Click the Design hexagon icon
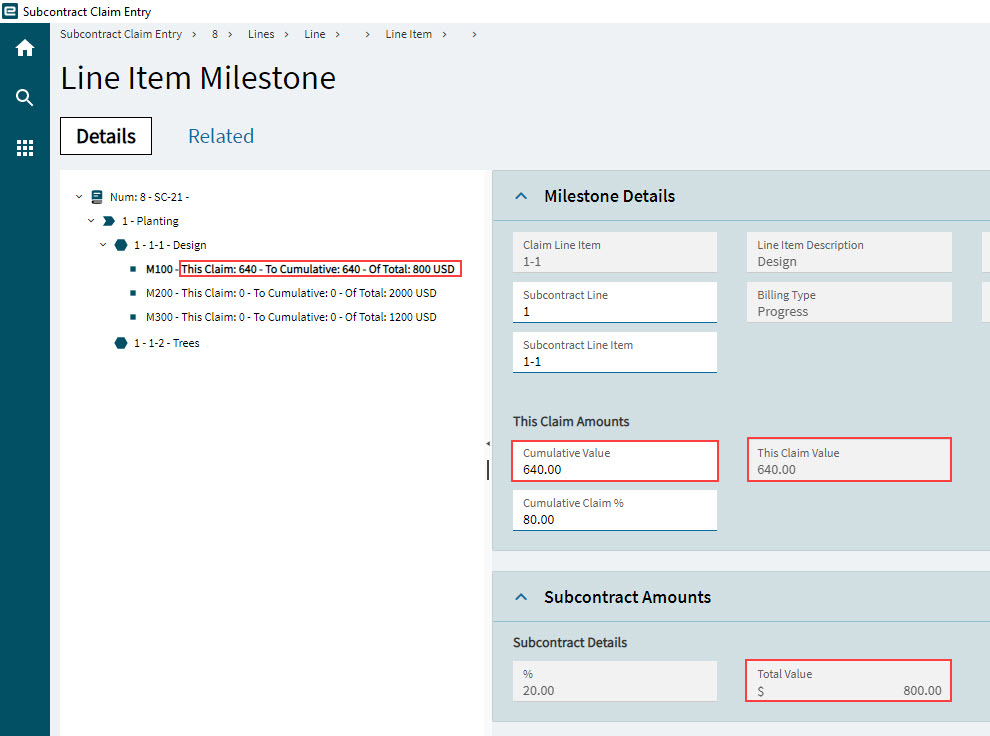Viewport: 990px width, 736px height. pos(121,245)
